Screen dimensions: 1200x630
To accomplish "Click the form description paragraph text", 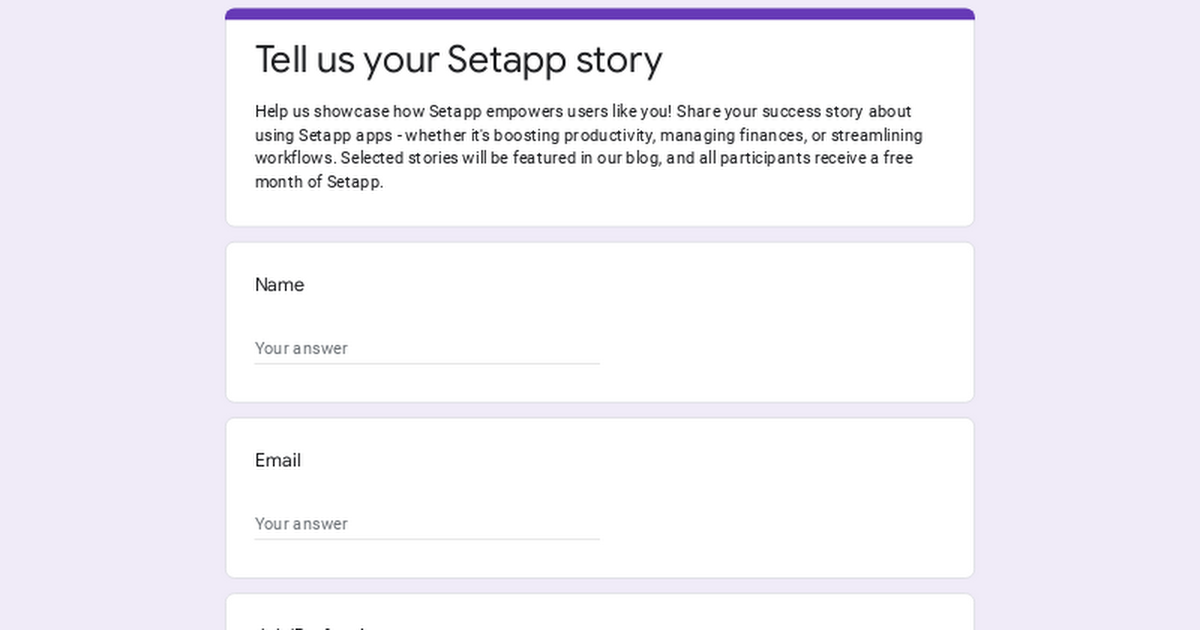I will point(590,147).
